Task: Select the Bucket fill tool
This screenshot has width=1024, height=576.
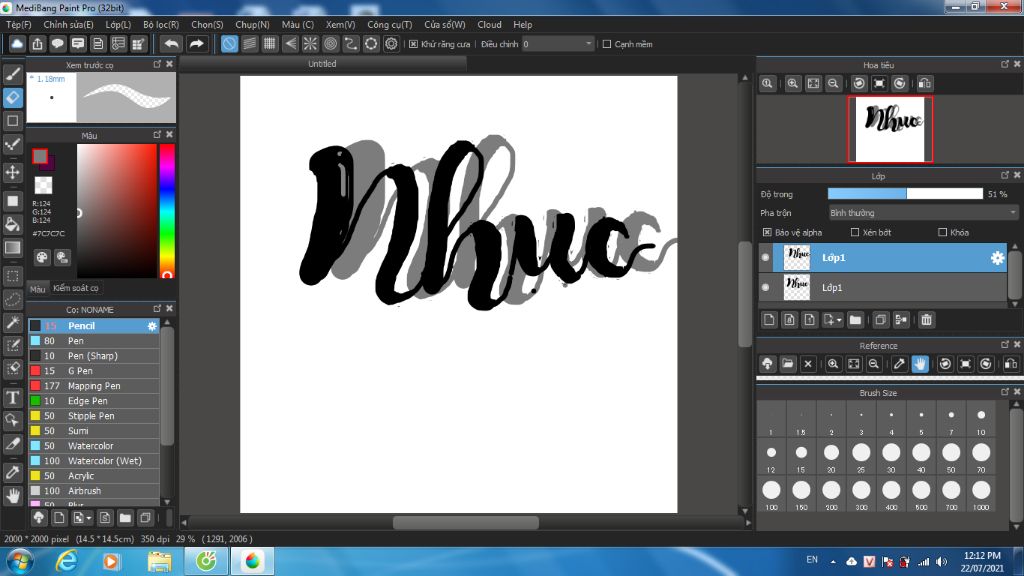Action: [x=12, y=224]
